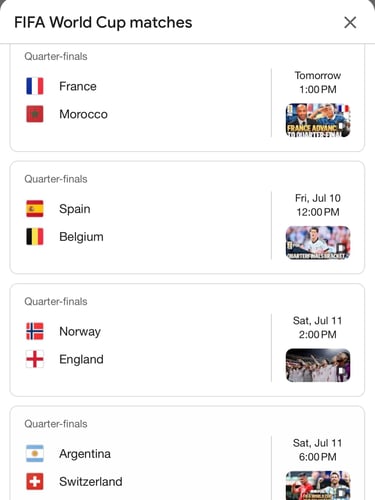Screen dimensions: 375x500
Task: Click the Argentina flag icon
Action: 35,453
